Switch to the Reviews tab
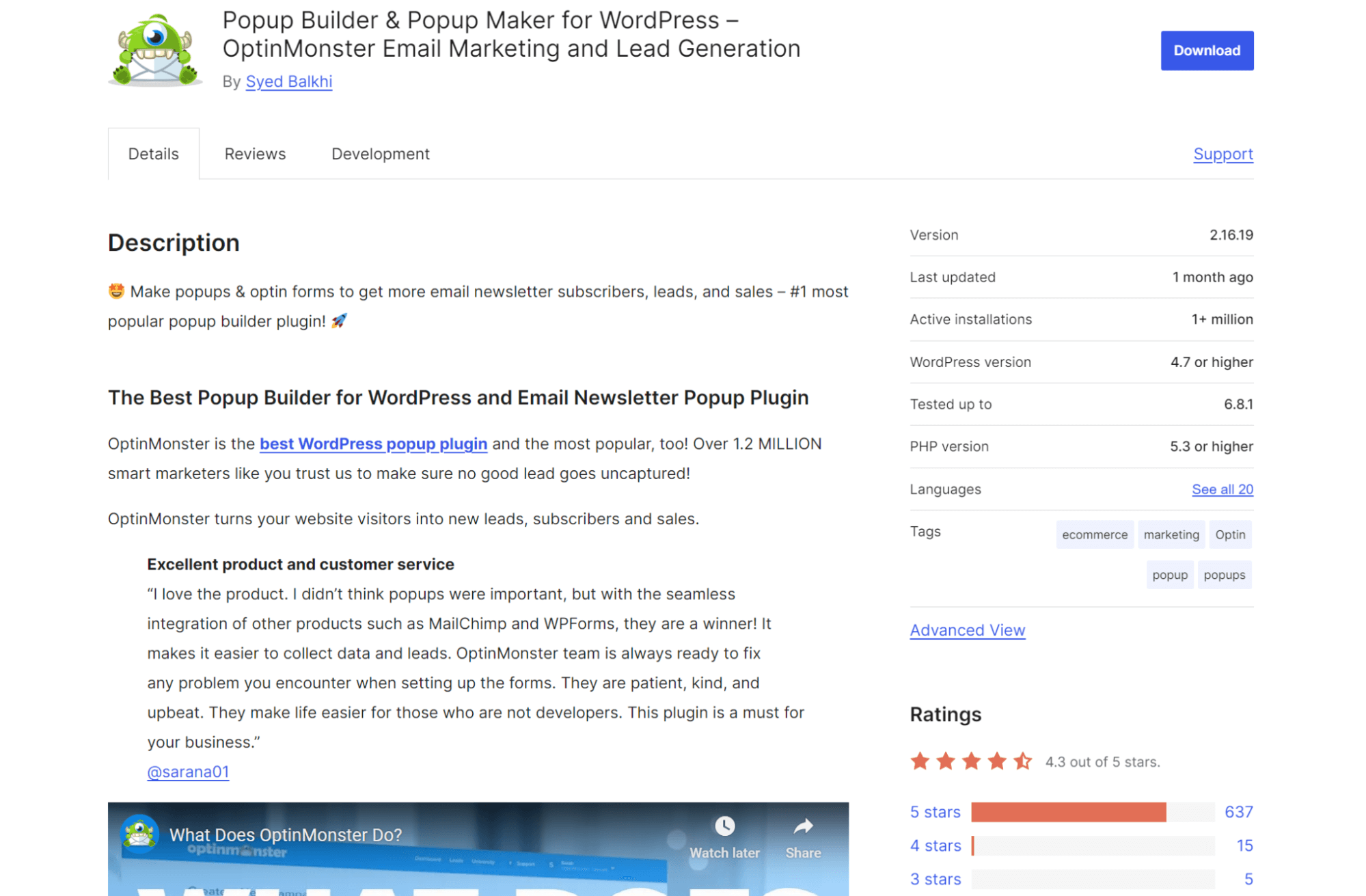The height and width of the screenshot is (896, 1366). (x=255, y=154)
